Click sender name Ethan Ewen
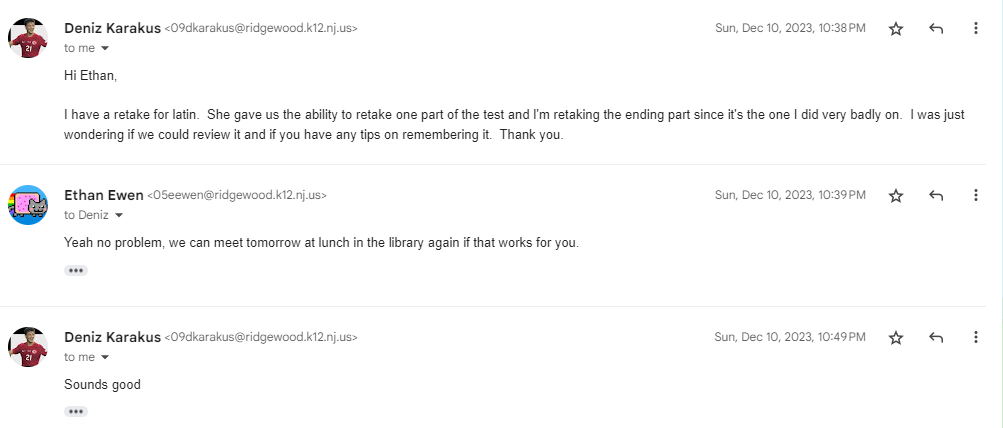Viewport: 1003px width, 428px height. click(103, 195)
